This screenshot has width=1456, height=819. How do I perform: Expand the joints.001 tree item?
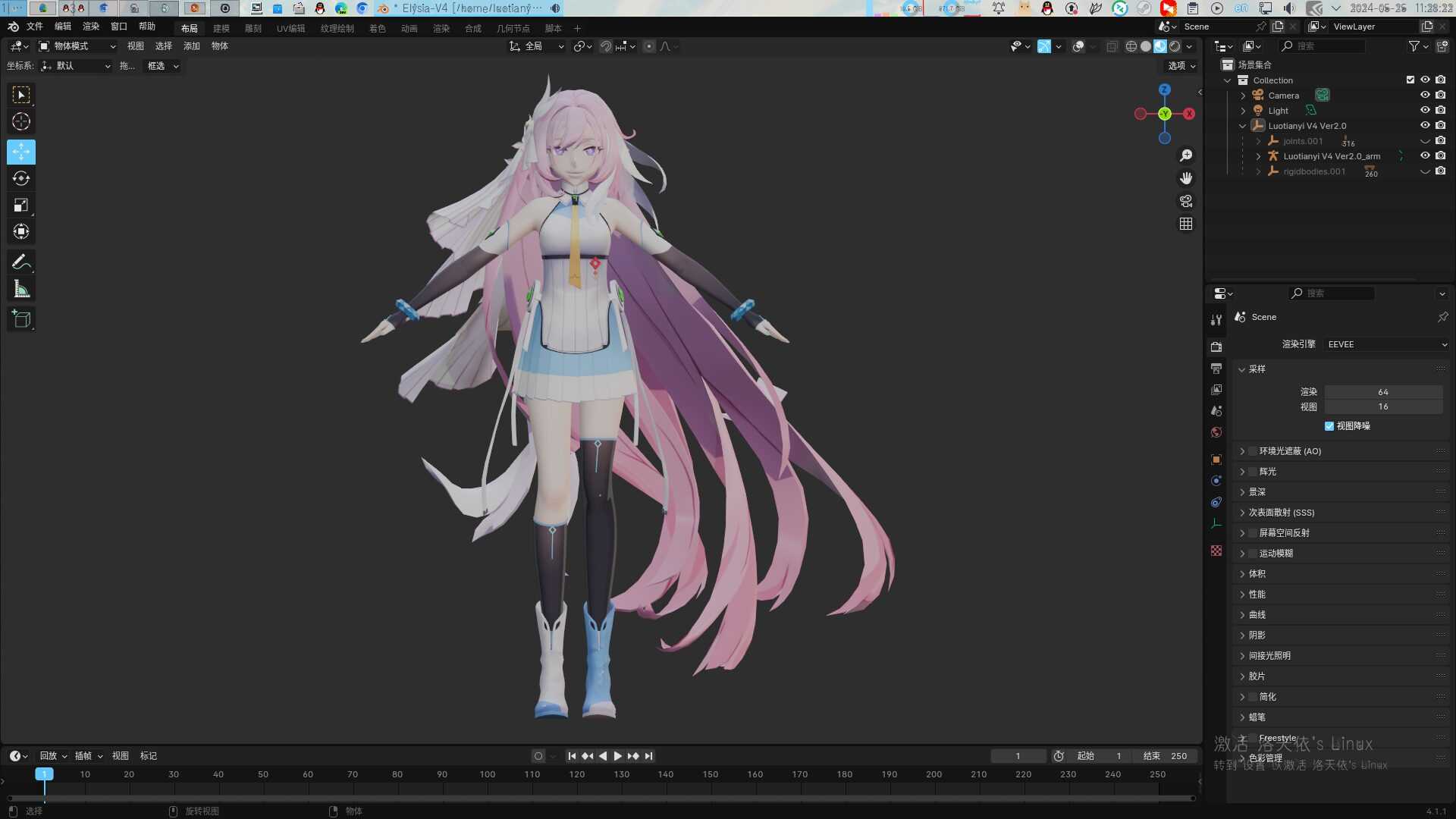click(1258, 141)
